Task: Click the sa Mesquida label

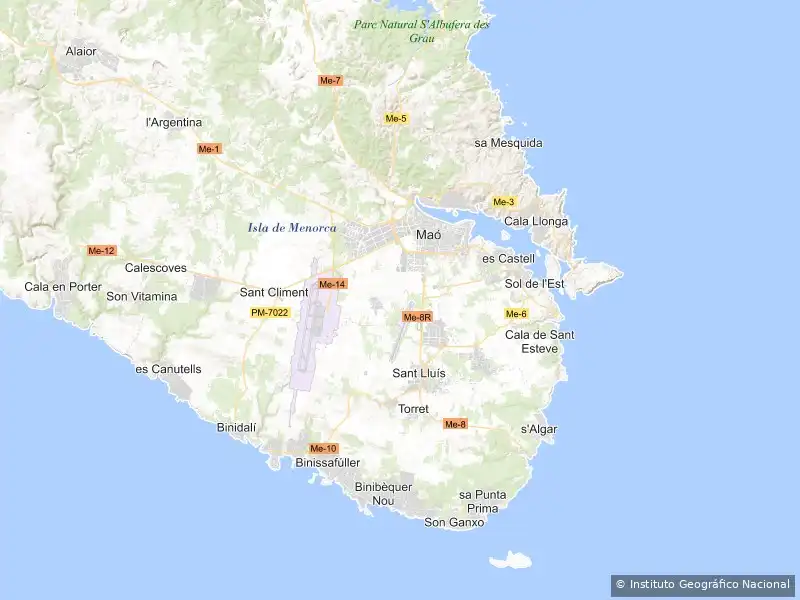Action: [x=508, y=143]
